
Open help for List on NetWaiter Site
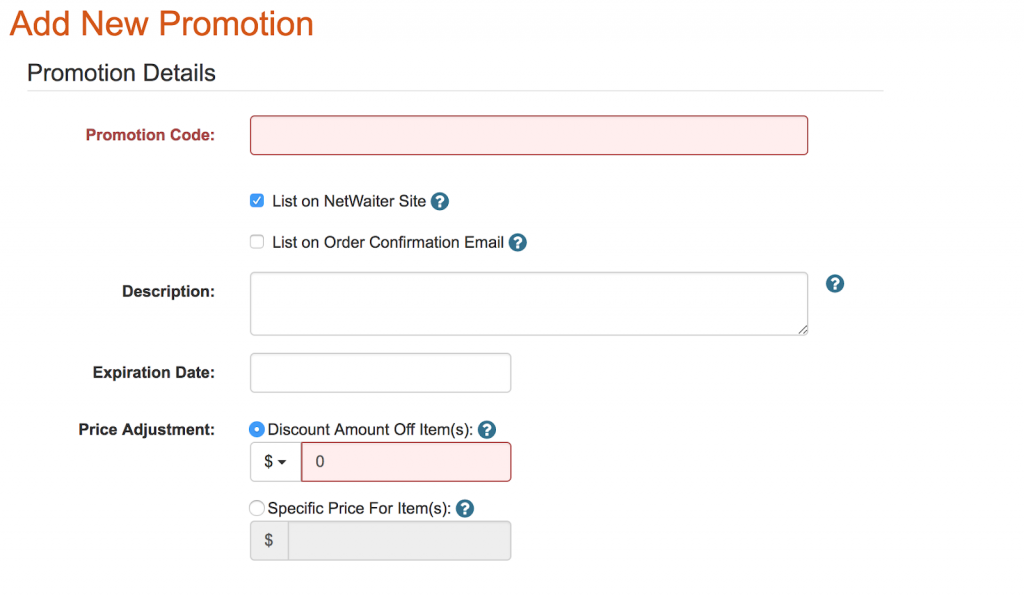tap(440, 202)
